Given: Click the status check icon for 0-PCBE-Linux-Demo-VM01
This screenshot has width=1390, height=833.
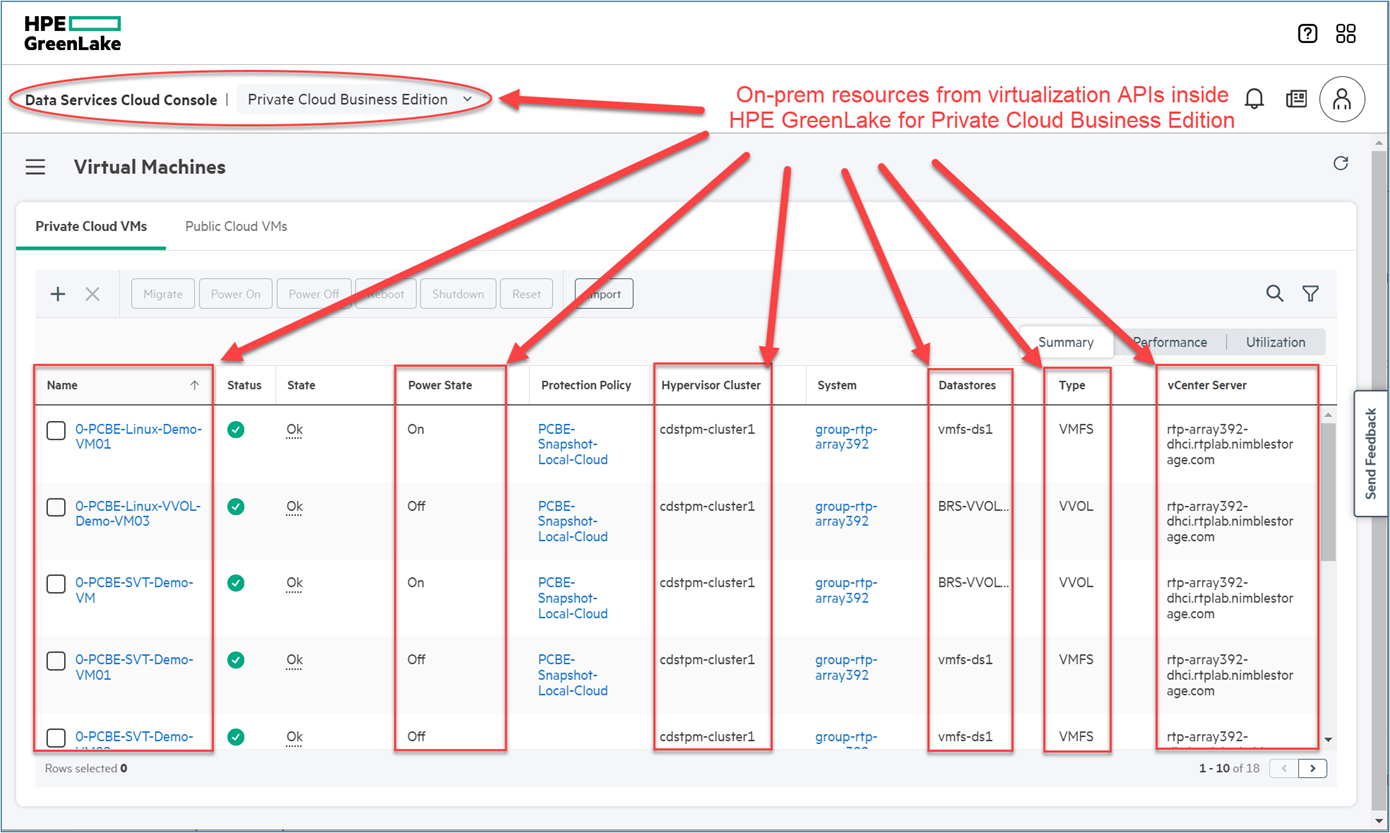Looking at the screenshot, I should [236, 430].
